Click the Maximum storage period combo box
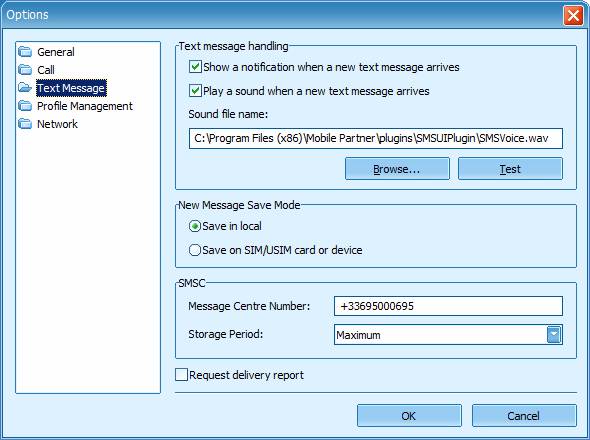 click(448, 335)
